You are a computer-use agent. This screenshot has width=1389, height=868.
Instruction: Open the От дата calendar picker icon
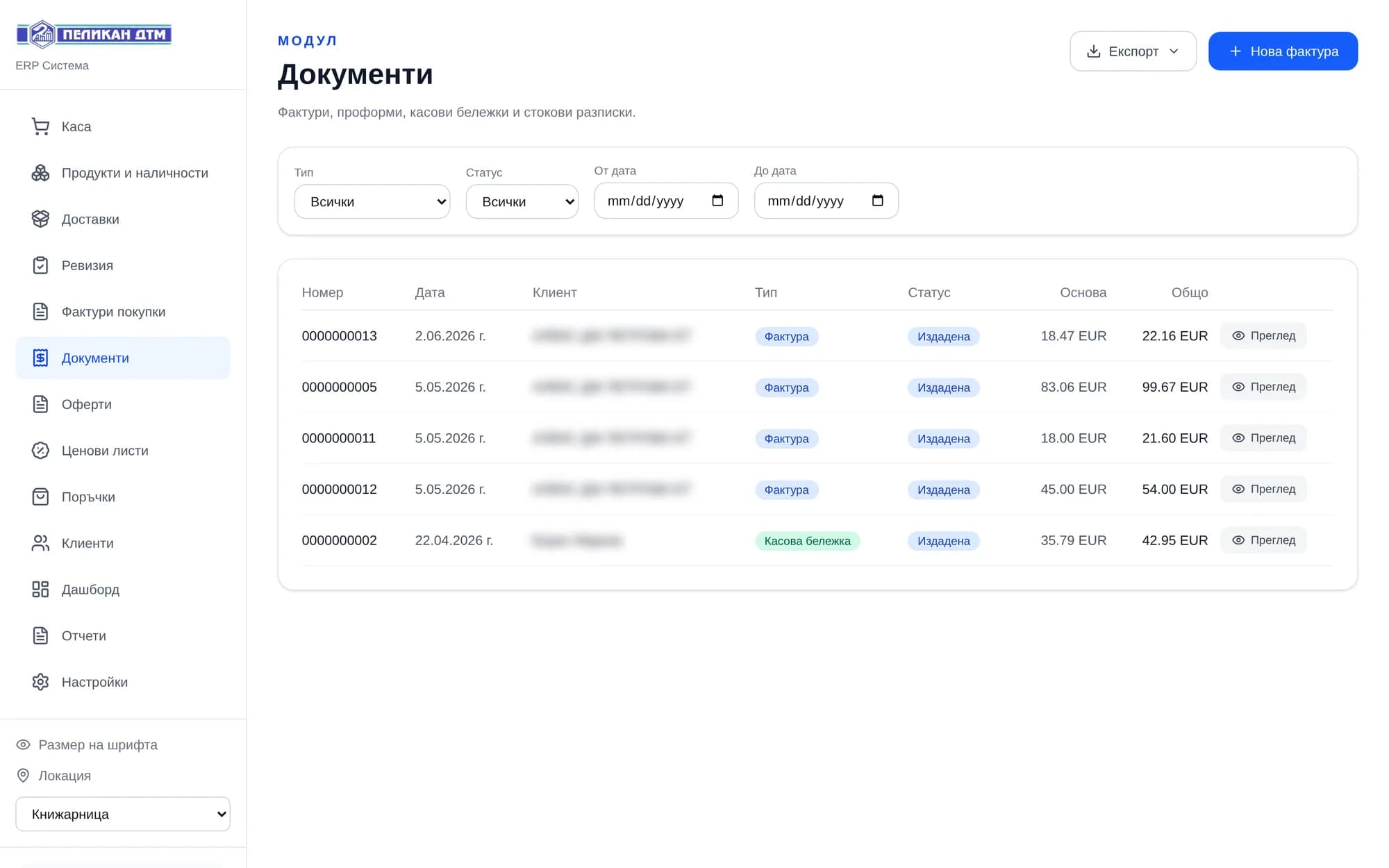point(717,201)
